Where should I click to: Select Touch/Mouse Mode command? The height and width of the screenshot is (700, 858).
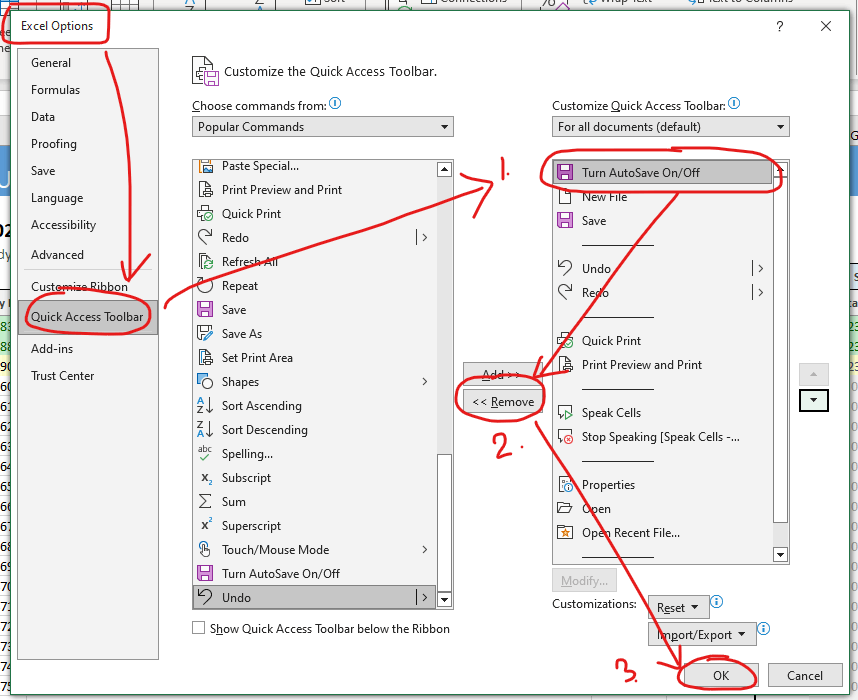coord(315,550)
